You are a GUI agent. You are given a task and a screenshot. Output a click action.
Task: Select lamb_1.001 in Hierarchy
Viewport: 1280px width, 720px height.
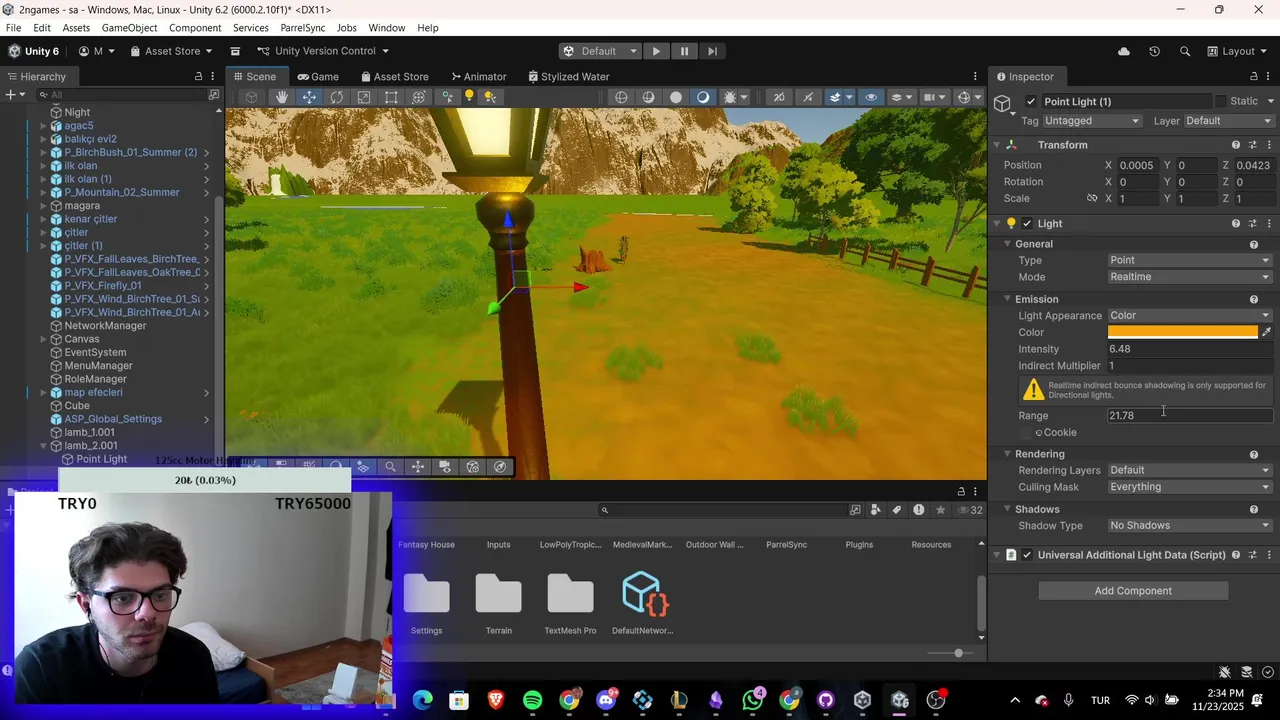89,433
